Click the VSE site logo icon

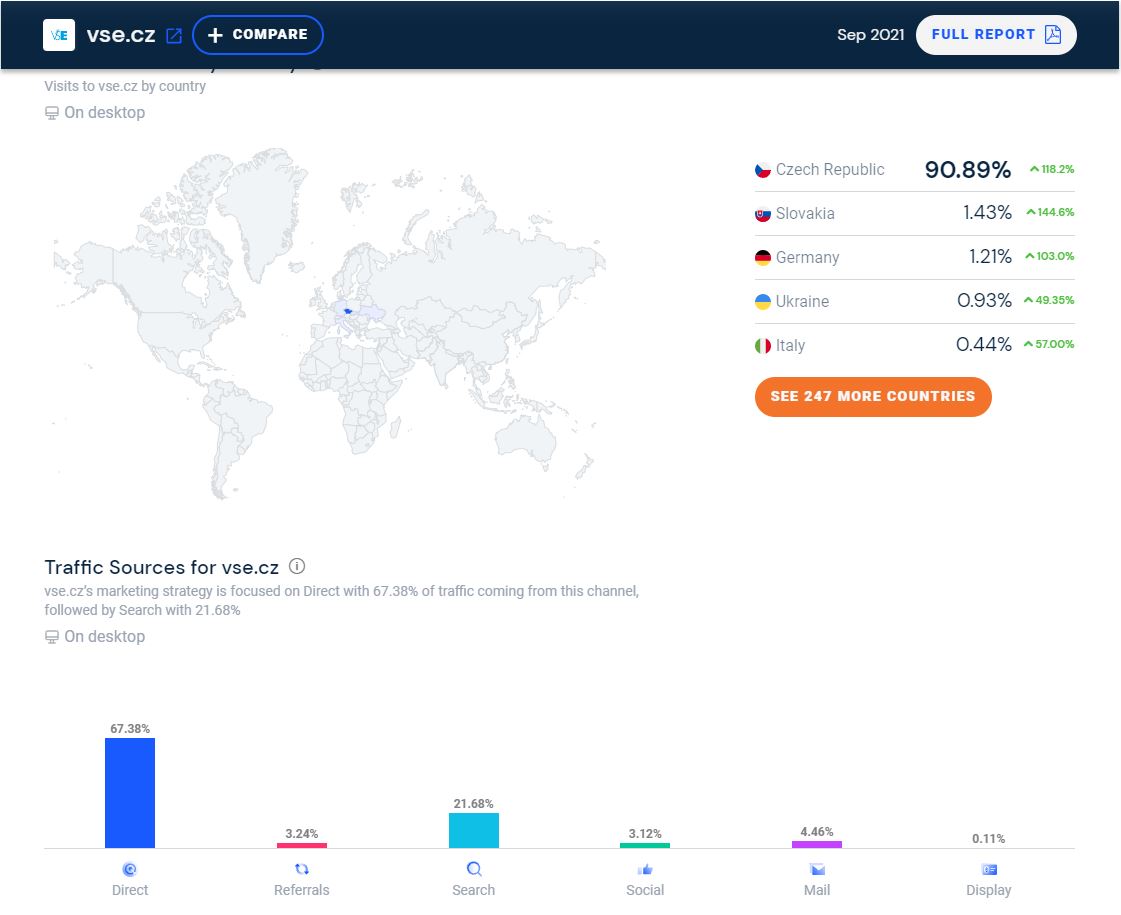pyautogui.click(x=59, y=35)
